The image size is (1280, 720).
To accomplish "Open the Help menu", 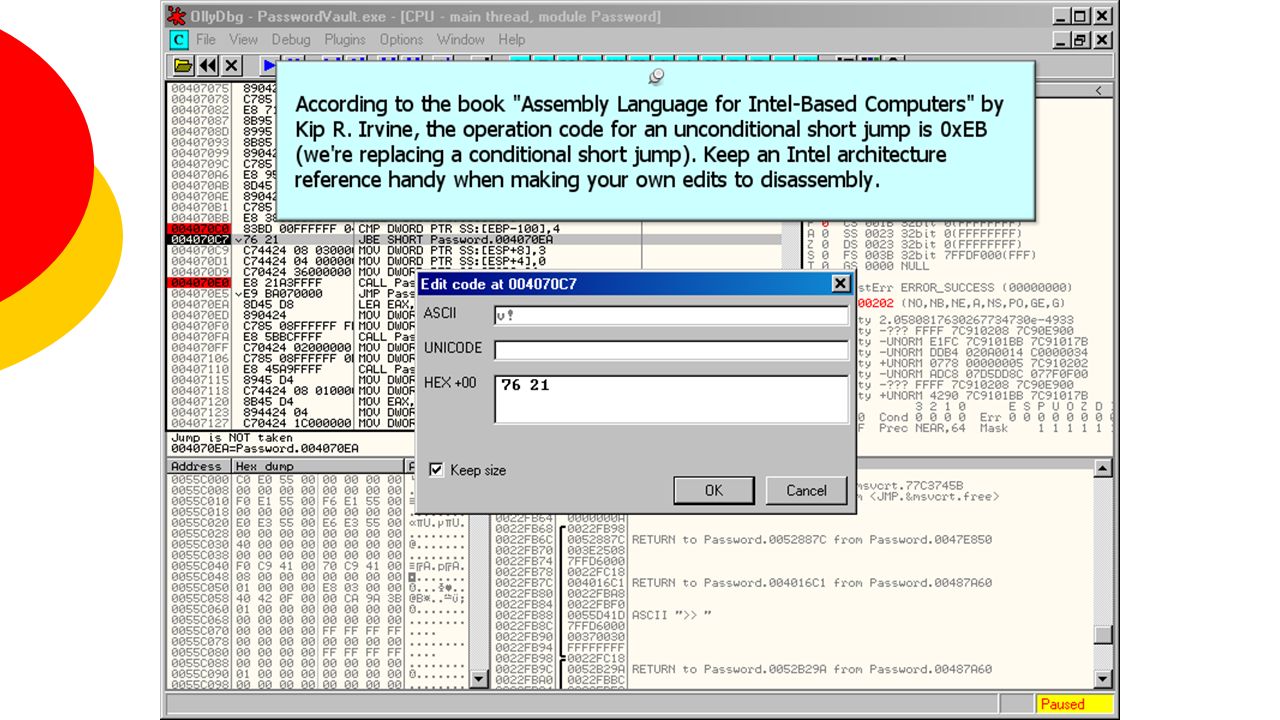I will 512,40.
